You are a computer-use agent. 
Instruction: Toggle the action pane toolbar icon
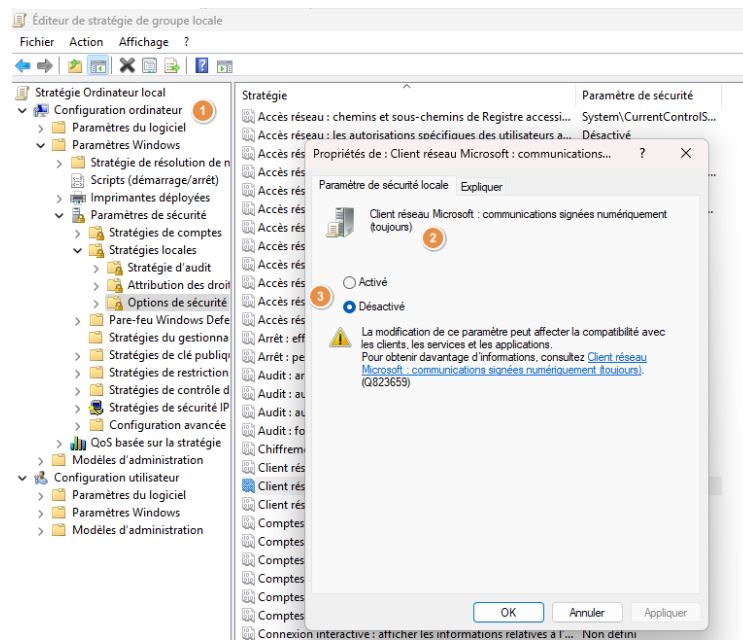click(x=224, y=66)
